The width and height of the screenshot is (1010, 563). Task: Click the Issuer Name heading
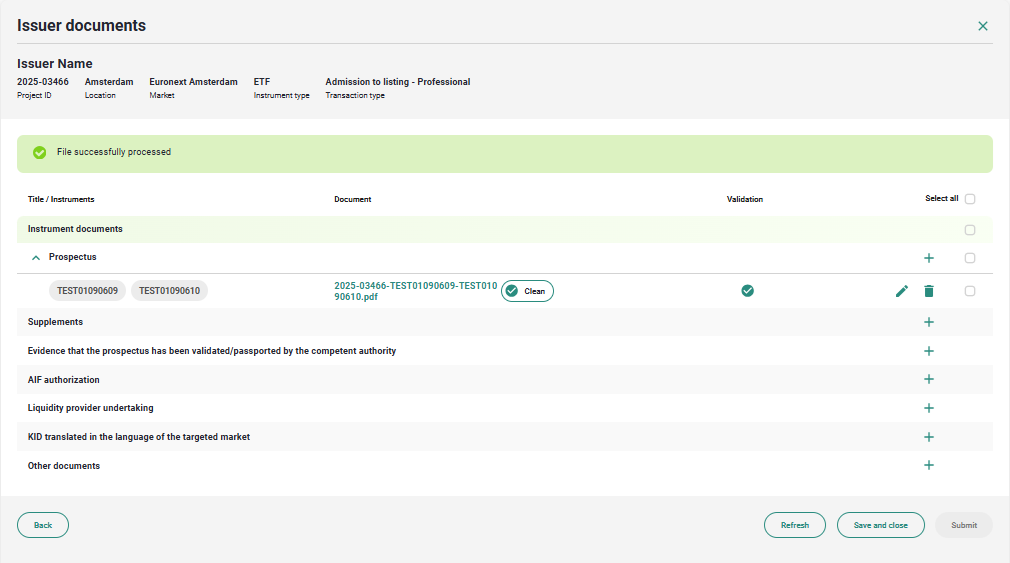55,64
